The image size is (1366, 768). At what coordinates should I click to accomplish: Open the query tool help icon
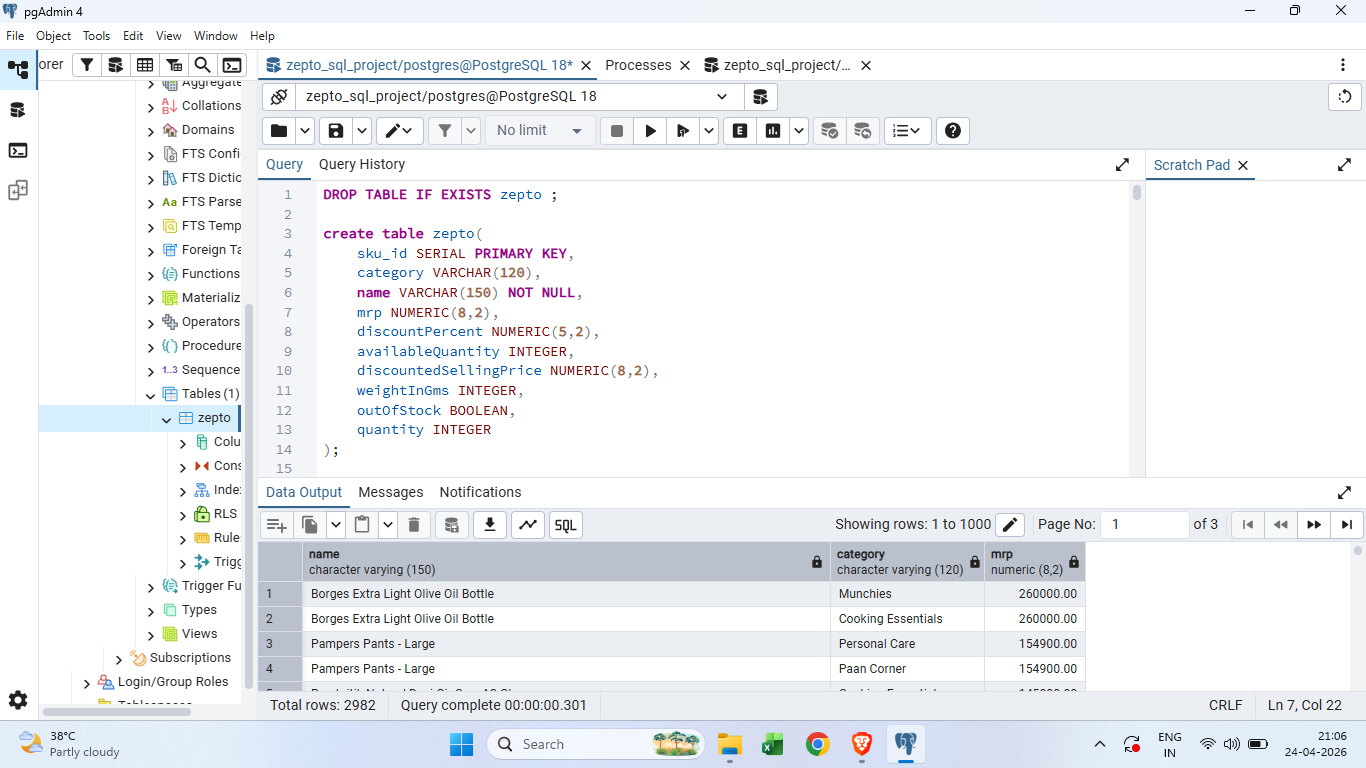(953, 131)
